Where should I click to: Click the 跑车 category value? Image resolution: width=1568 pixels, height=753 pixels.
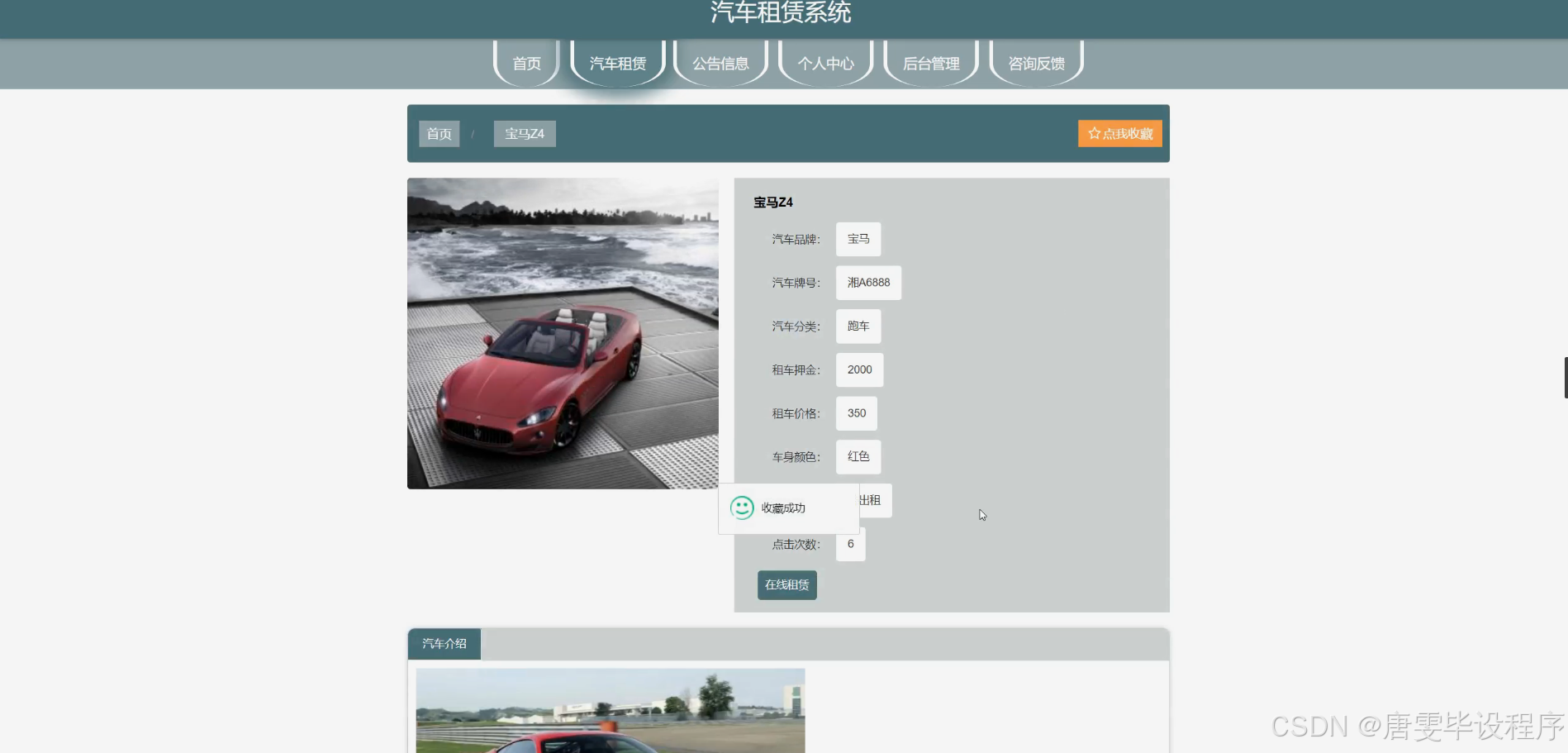[x=858, y=326]
